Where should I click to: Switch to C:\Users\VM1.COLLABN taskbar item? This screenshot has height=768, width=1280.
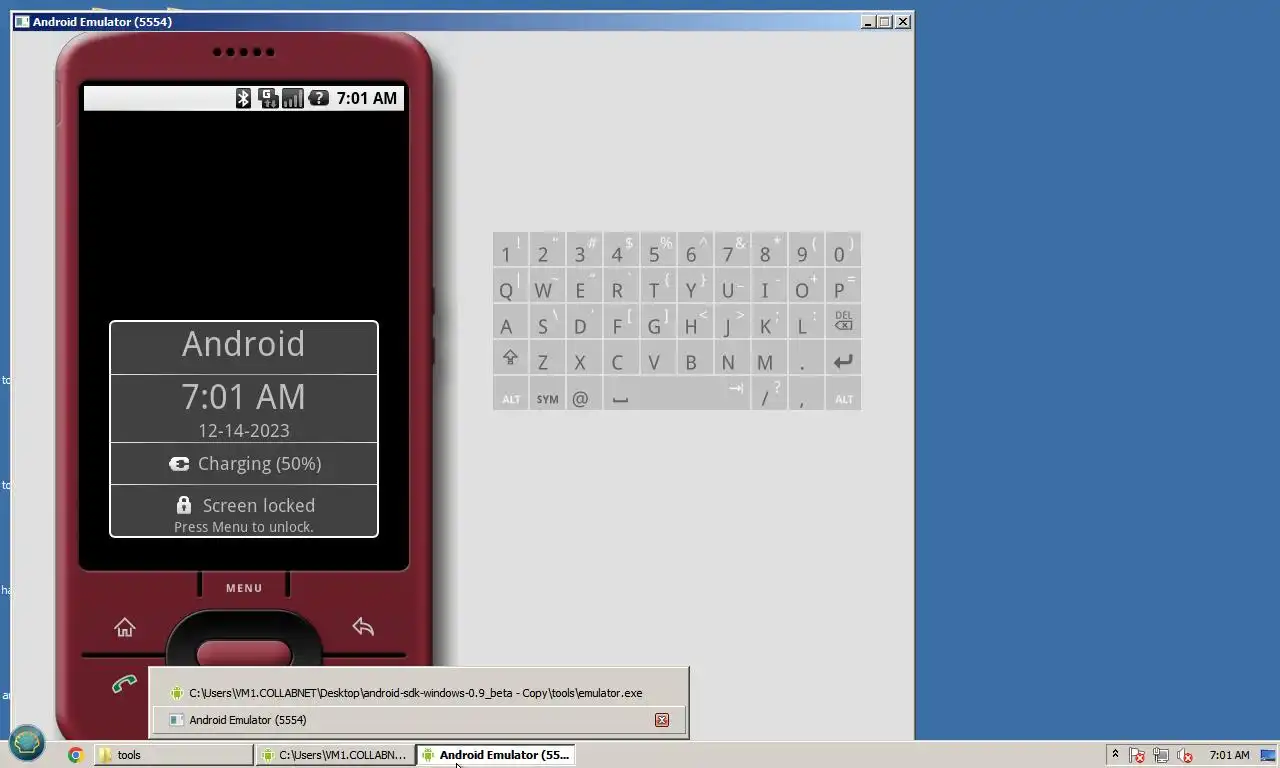click(335, 755)
